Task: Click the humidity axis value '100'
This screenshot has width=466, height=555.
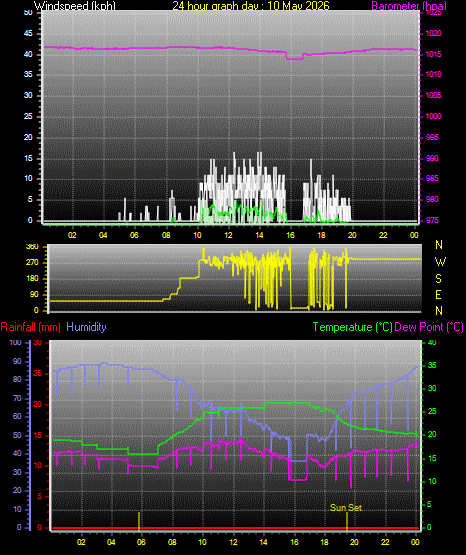Action: (x=16, y=343)
